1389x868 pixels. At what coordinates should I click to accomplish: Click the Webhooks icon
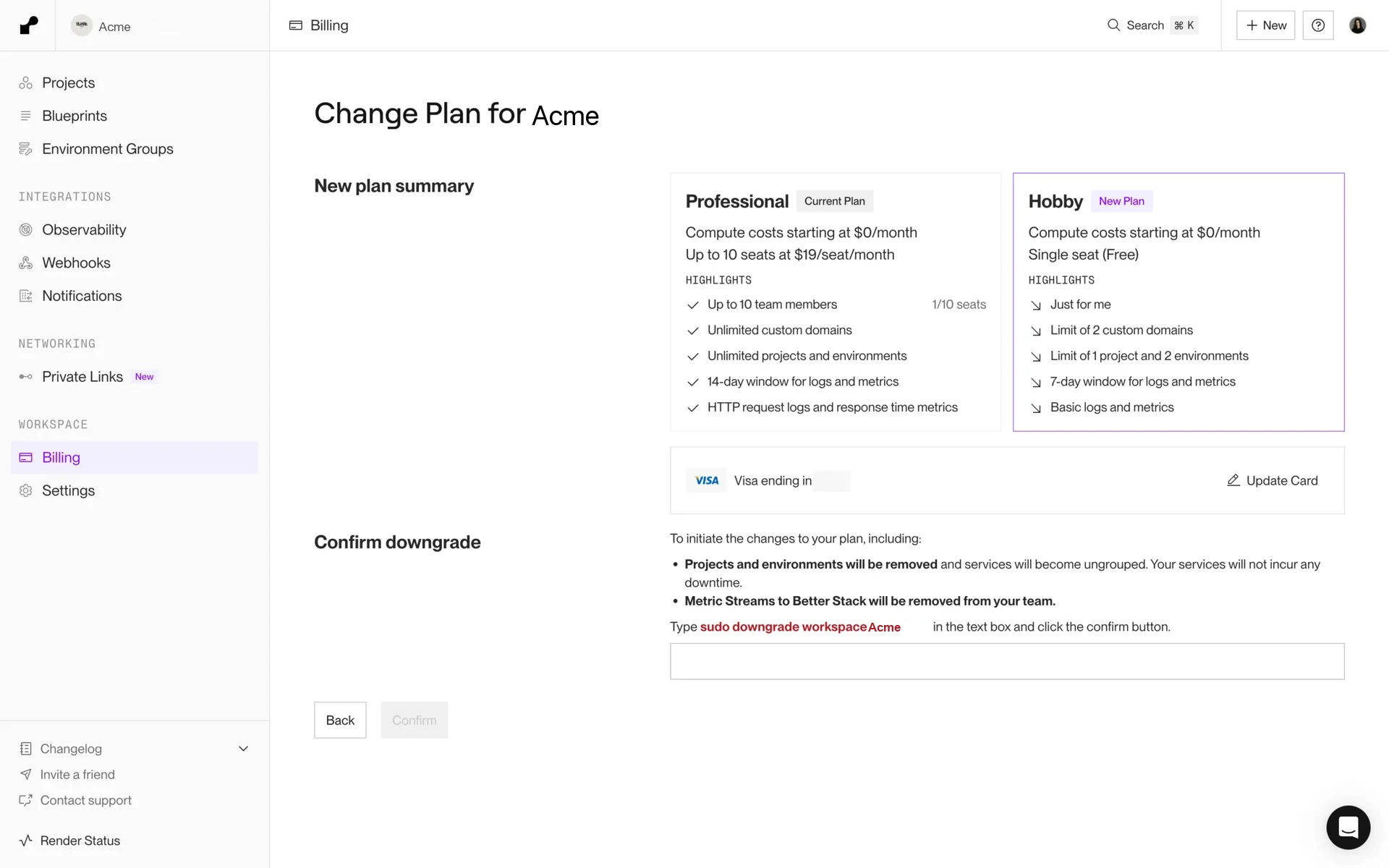[25, 263]
